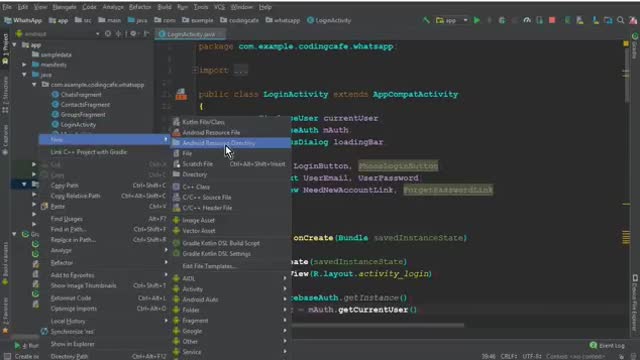Open the Refactor context submenu
This screenshot has height=360, width=640.
click(x=104, y=263)
